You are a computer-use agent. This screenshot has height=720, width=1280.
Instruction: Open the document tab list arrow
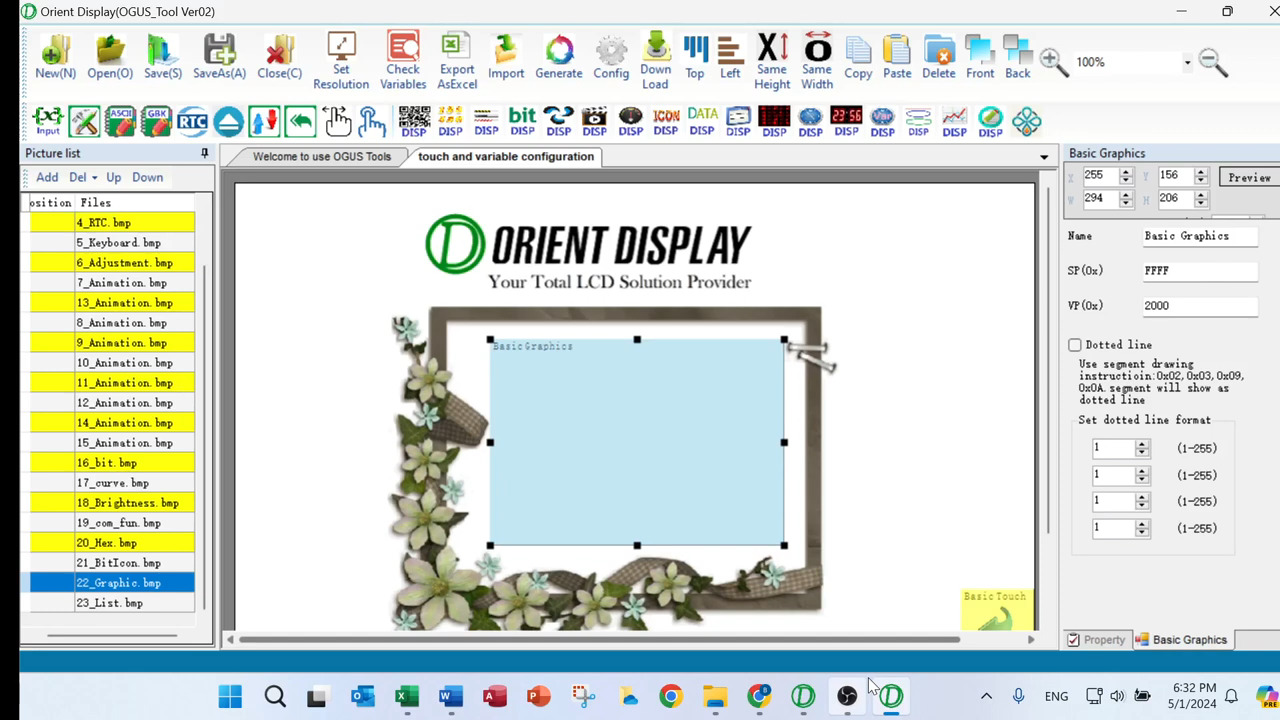1044,157
